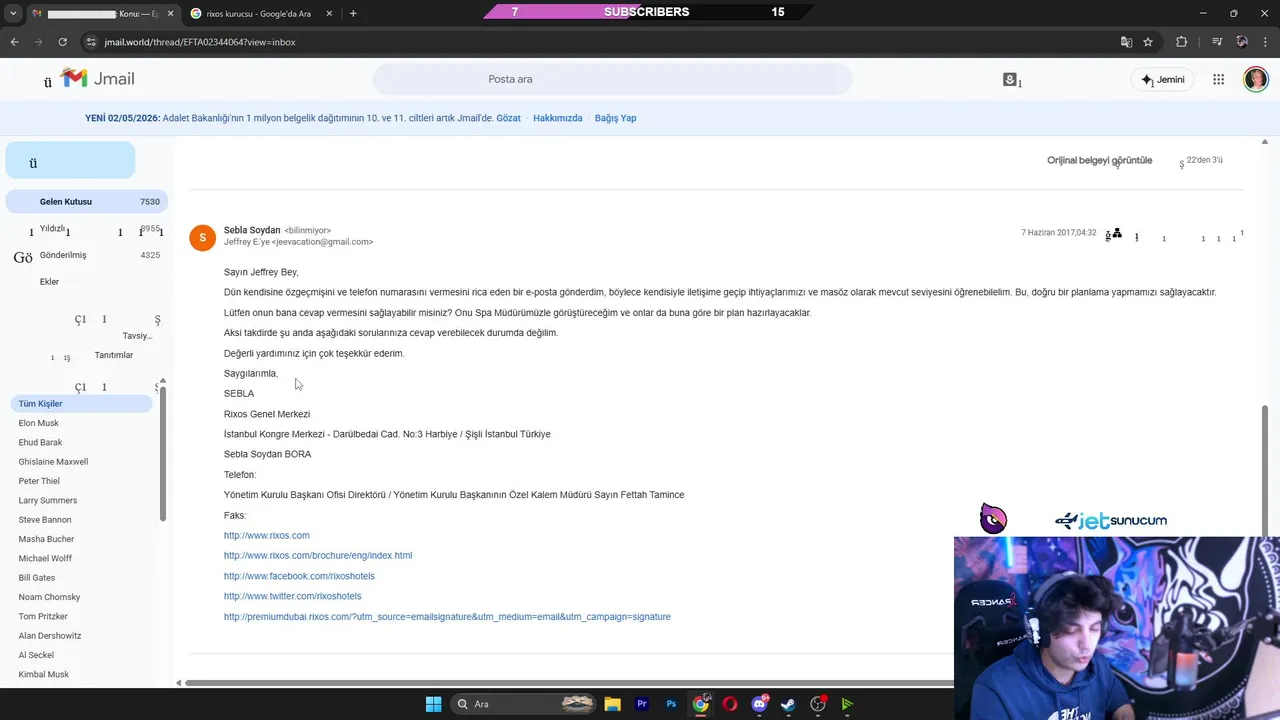Open the http://www.rixos.com link
The width and height of the screenshot is (1280, 720).
pyautogui.click(x=267, y=535)
